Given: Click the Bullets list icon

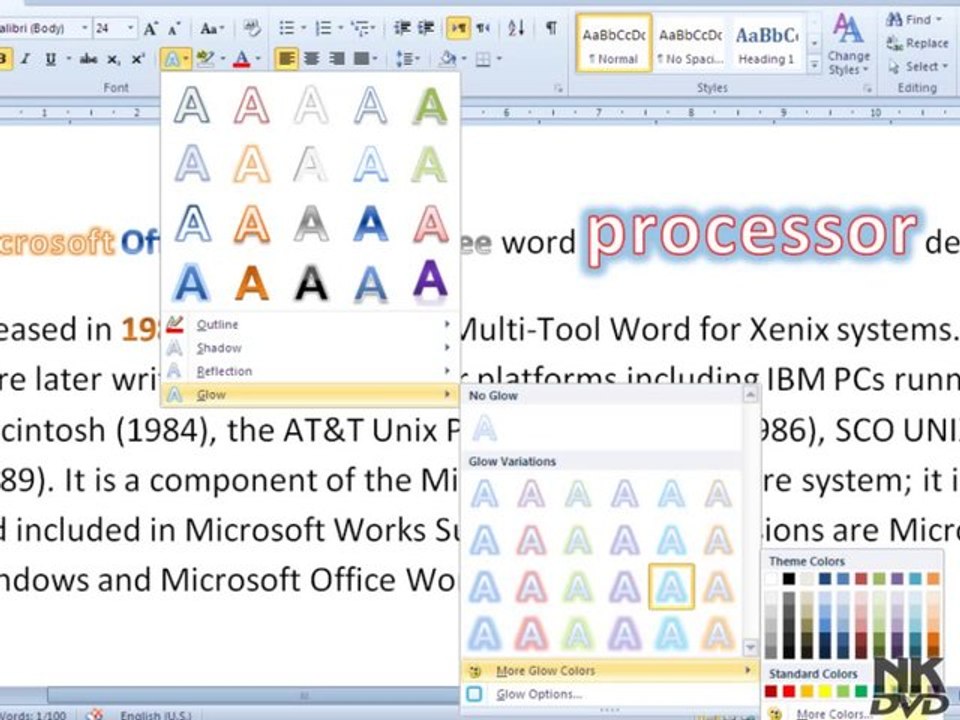Looking at the screenshot, I should [x=287, y=28].
